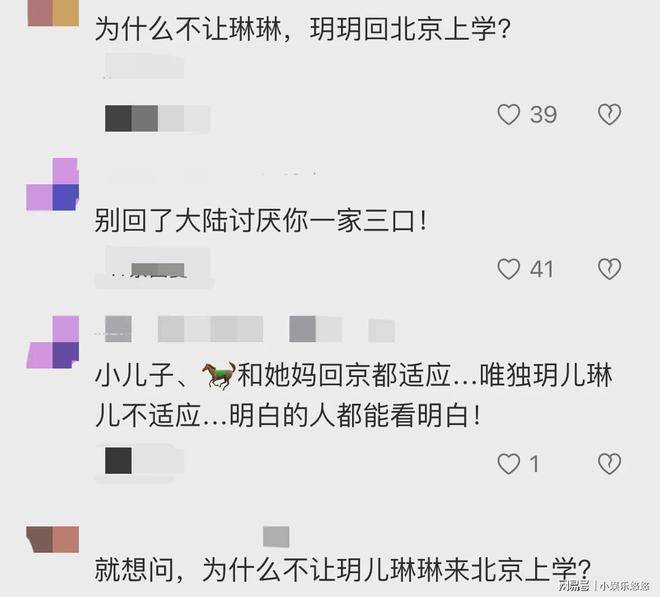Tap comment 就想问，为什么不让玥儿琳琳来北京上学
This screenshot has height=597, width=660.
pyautogui.click(x=343, y=569)
